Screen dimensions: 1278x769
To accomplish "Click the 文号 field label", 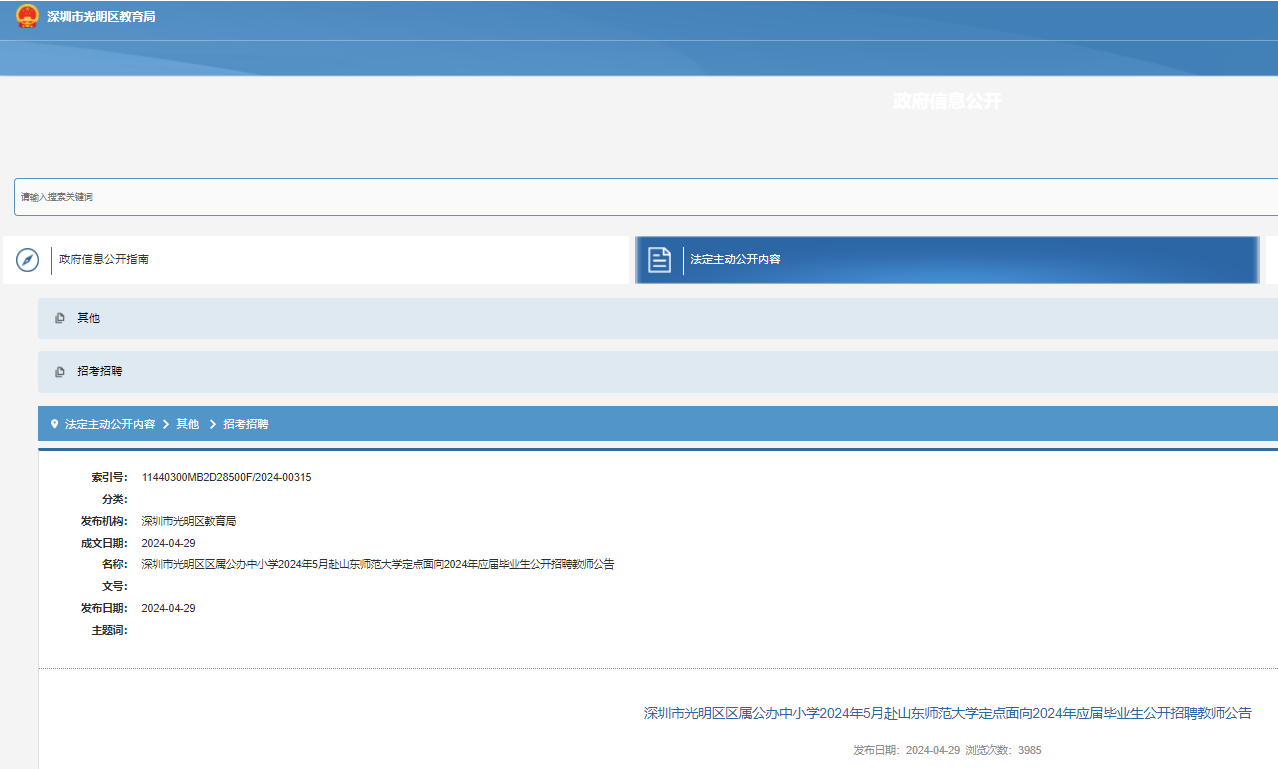I will (114, 586).
